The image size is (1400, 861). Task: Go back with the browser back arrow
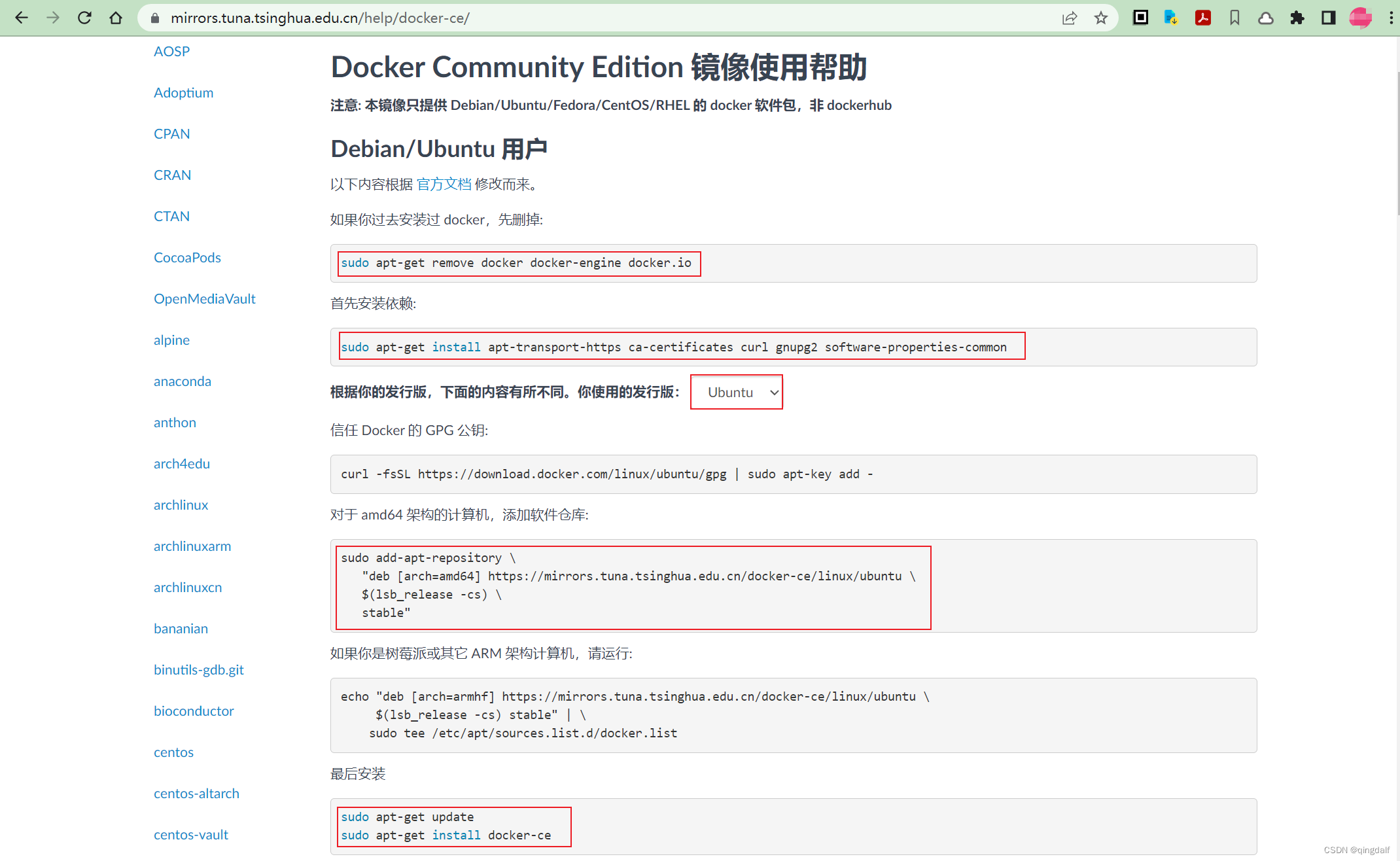[22, 18]
